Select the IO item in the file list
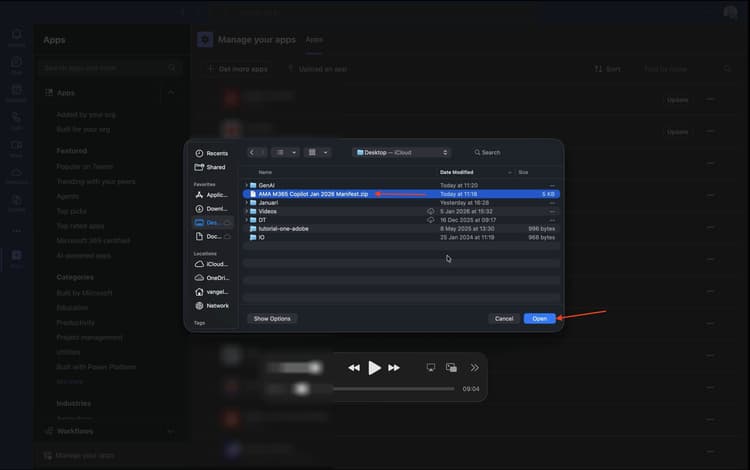 401,237
